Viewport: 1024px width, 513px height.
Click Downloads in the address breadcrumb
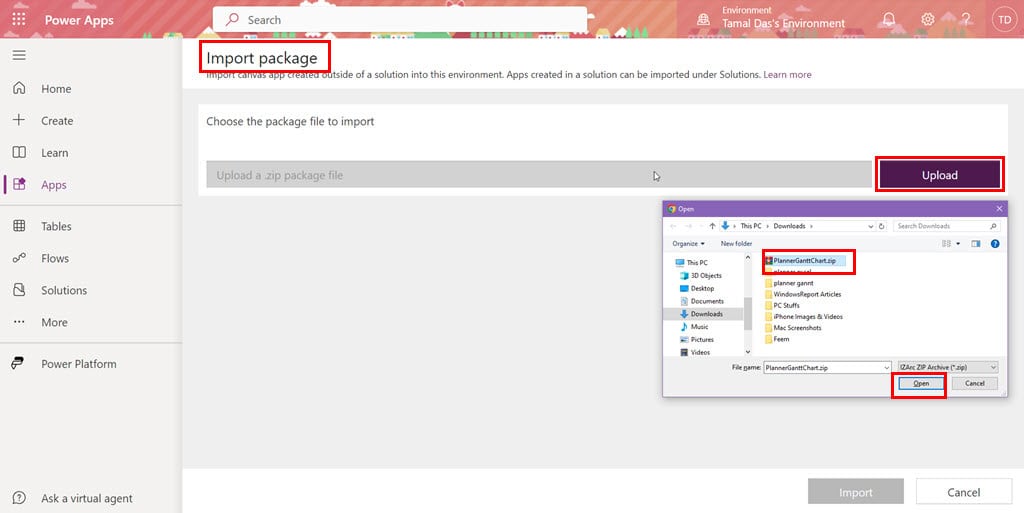point(789,226)
